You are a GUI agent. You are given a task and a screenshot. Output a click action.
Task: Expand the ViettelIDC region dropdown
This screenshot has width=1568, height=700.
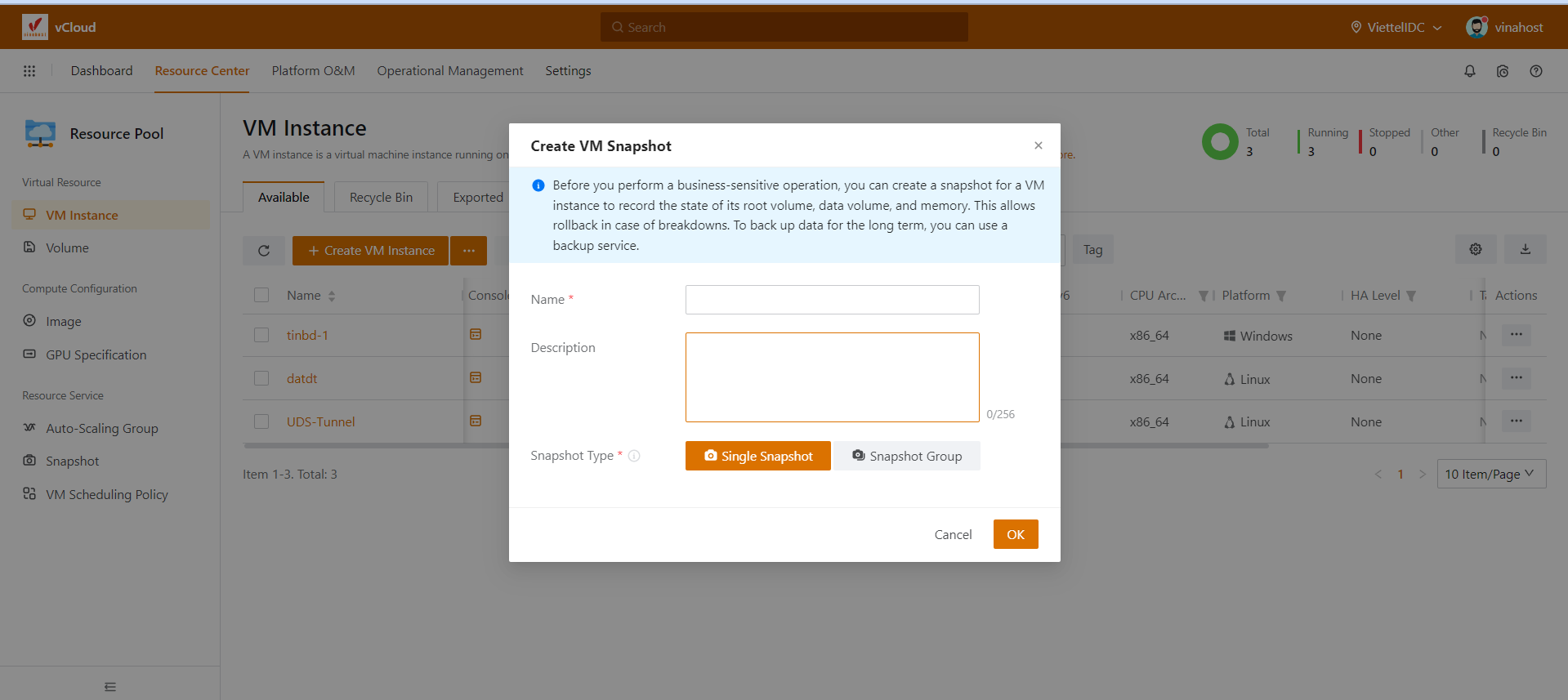pyautogui.click(x=1396, y=27)
